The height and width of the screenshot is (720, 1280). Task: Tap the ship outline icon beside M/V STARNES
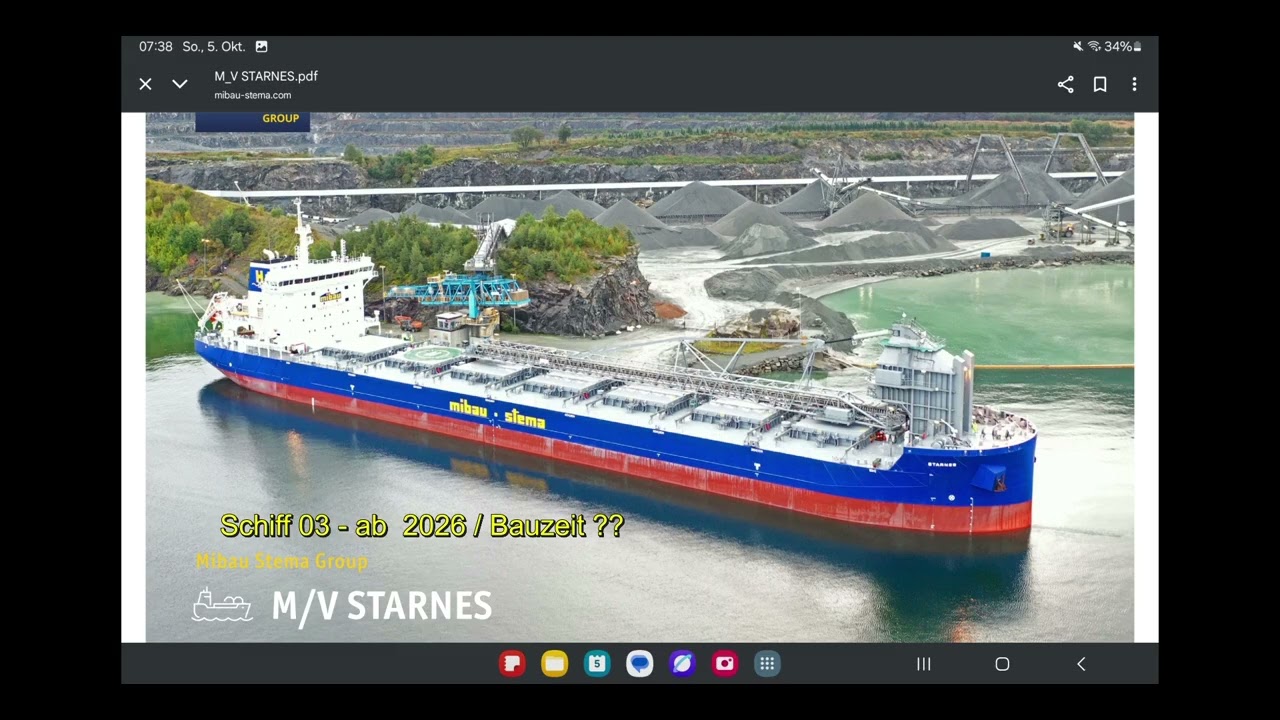pos(222,605)
